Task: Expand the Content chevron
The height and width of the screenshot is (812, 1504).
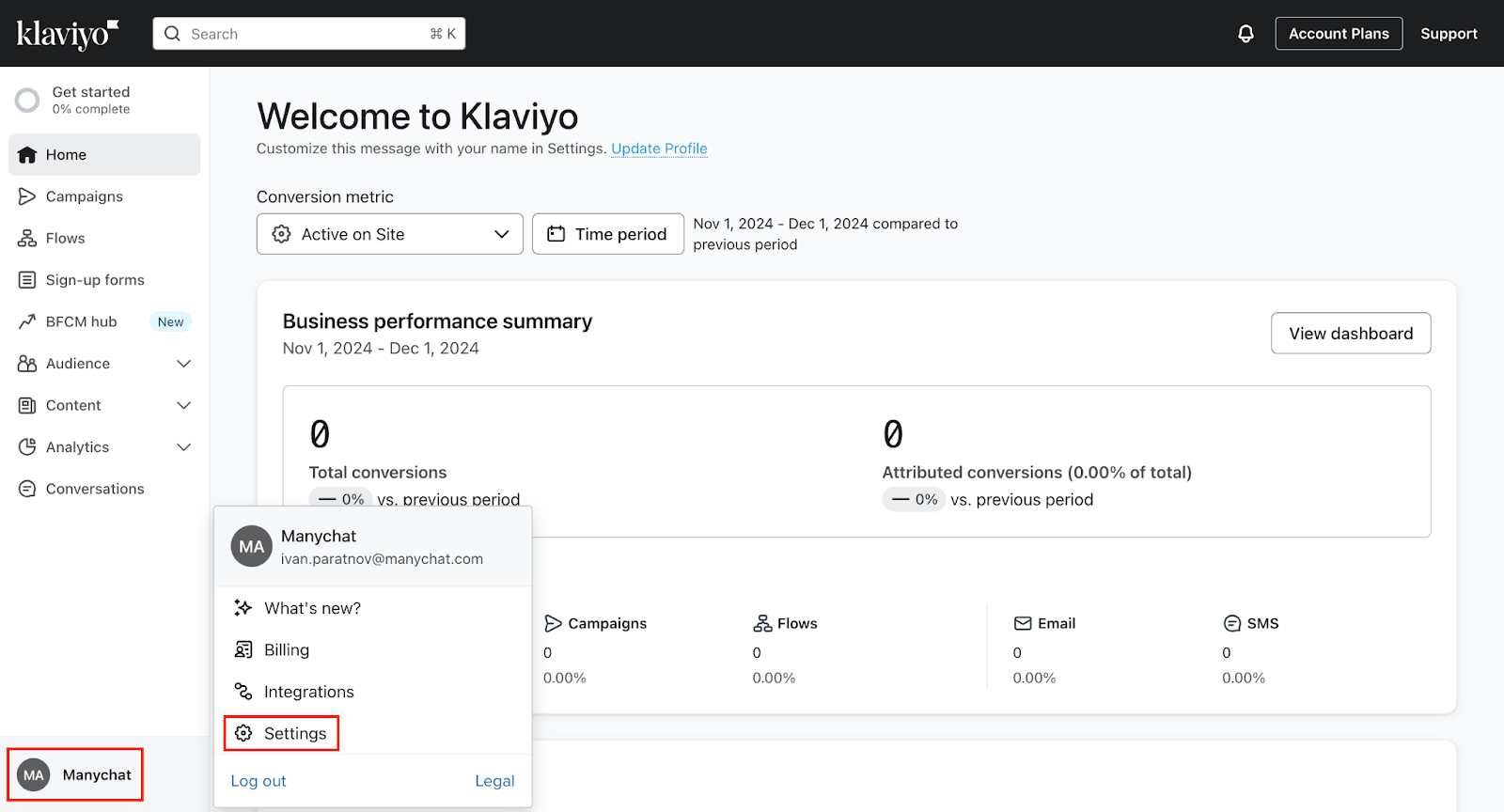Action: pos(184,405)
